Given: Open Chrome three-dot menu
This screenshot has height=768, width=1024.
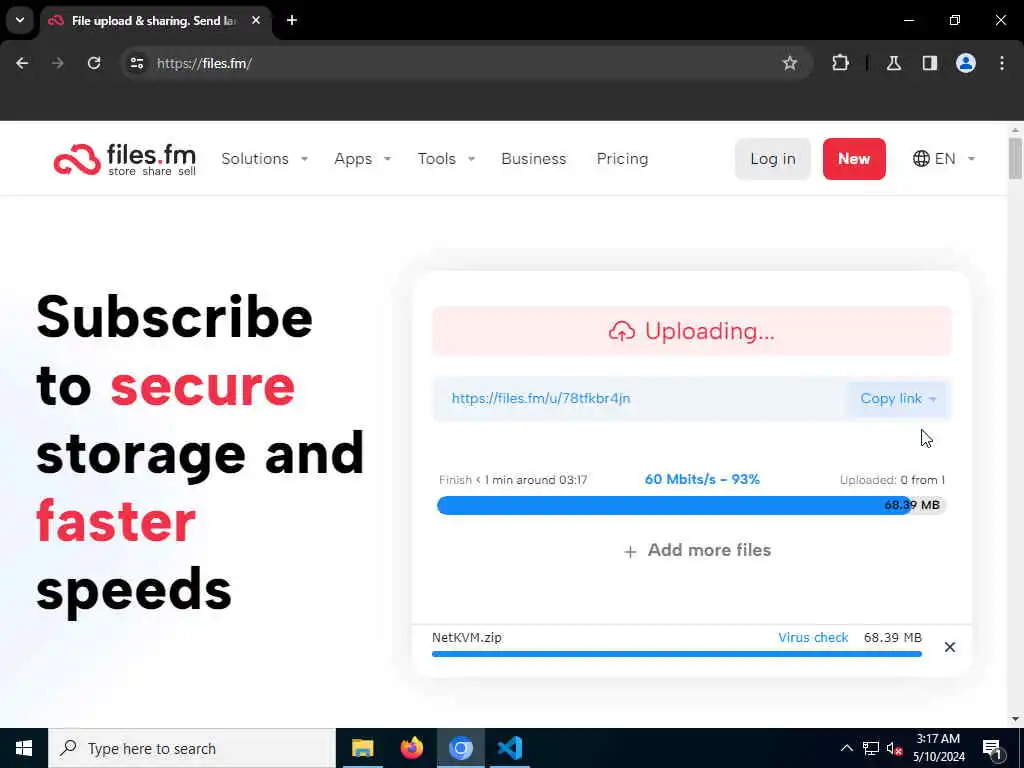Looking at the screenshot, I should click(1002, 63).
